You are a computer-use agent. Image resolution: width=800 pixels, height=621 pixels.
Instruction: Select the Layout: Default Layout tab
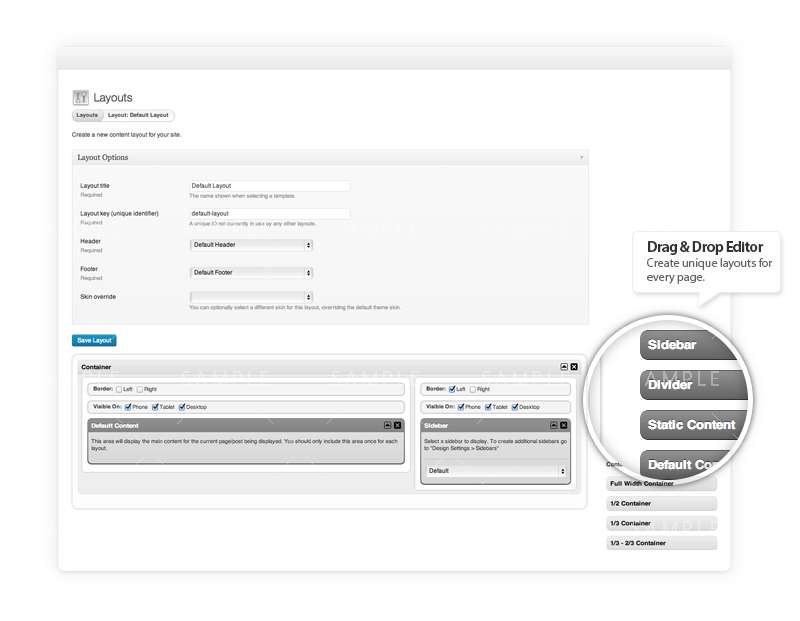(138, 116)
